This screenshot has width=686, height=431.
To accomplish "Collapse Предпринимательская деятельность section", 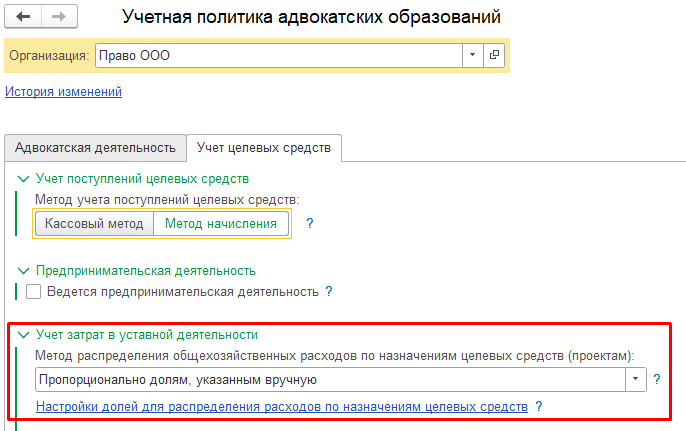I will coord(23,270).
